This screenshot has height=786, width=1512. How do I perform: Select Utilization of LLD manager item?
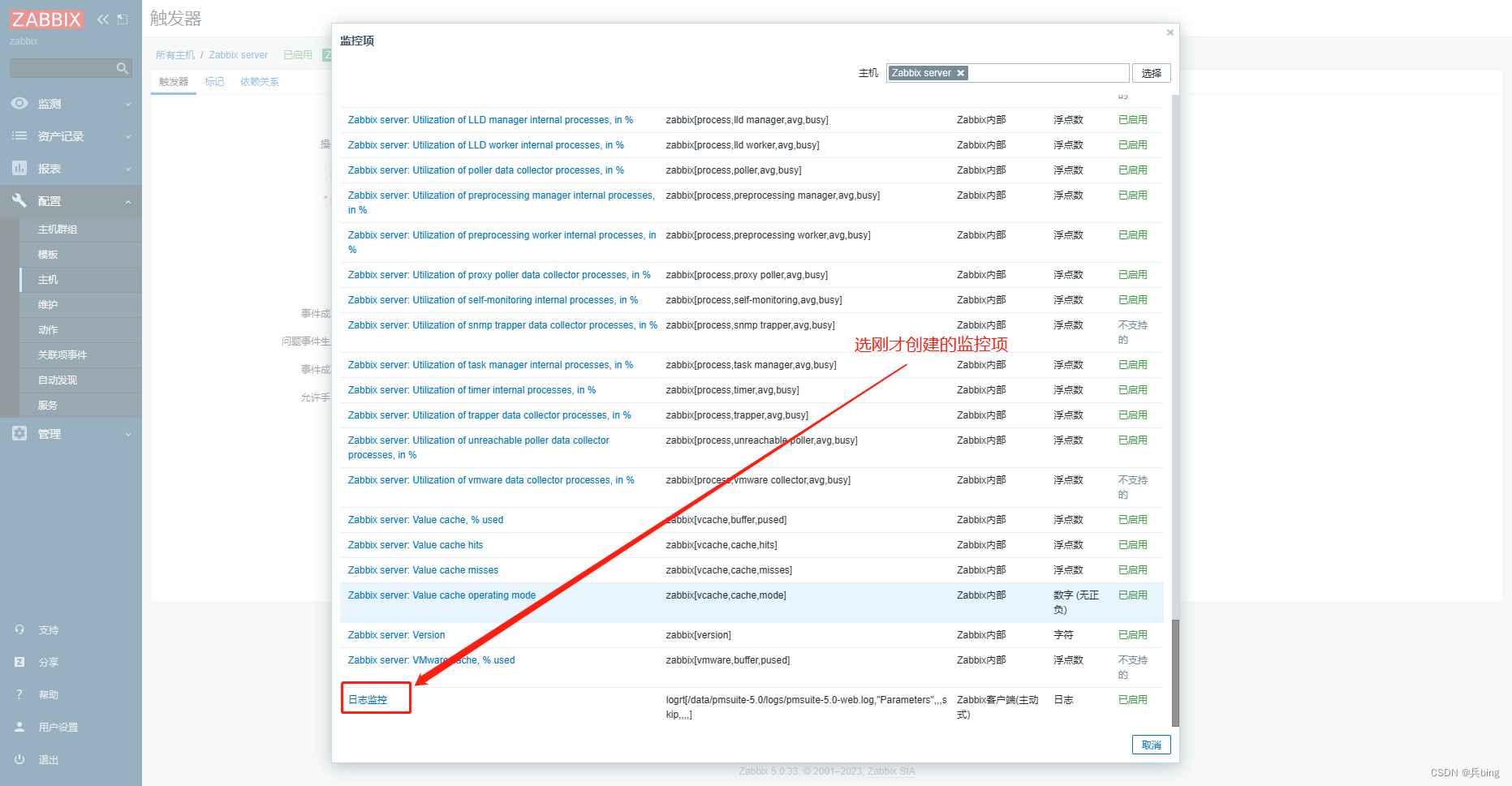click(x=490, y=120)
